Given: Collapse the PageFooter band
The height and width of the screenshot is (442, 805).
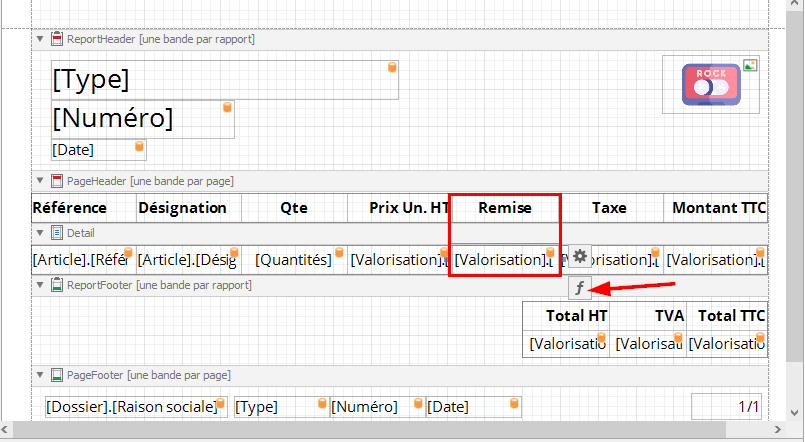Looking at the screenshot, I should tap(41, 375).
